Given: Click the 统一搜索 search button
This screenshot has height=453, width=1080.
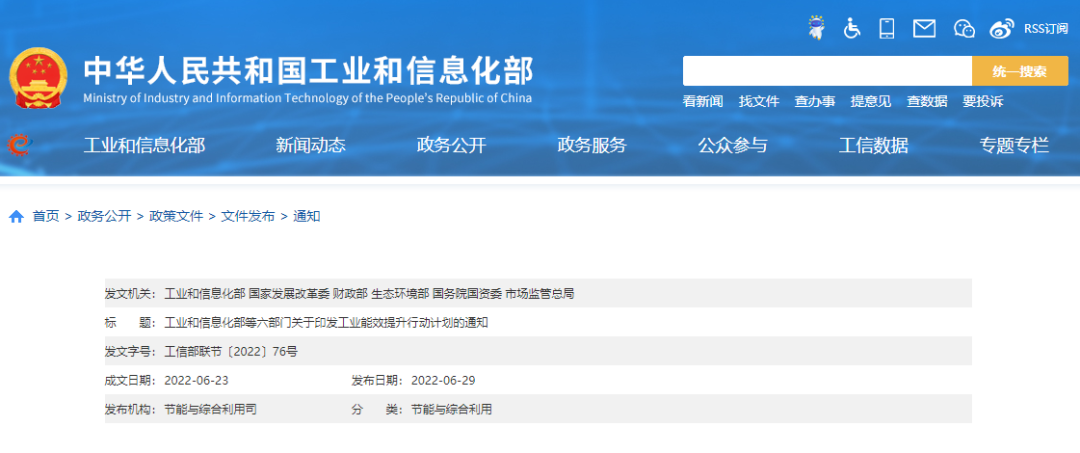Looking at the screenshot, I should [x=1019, y=71].
